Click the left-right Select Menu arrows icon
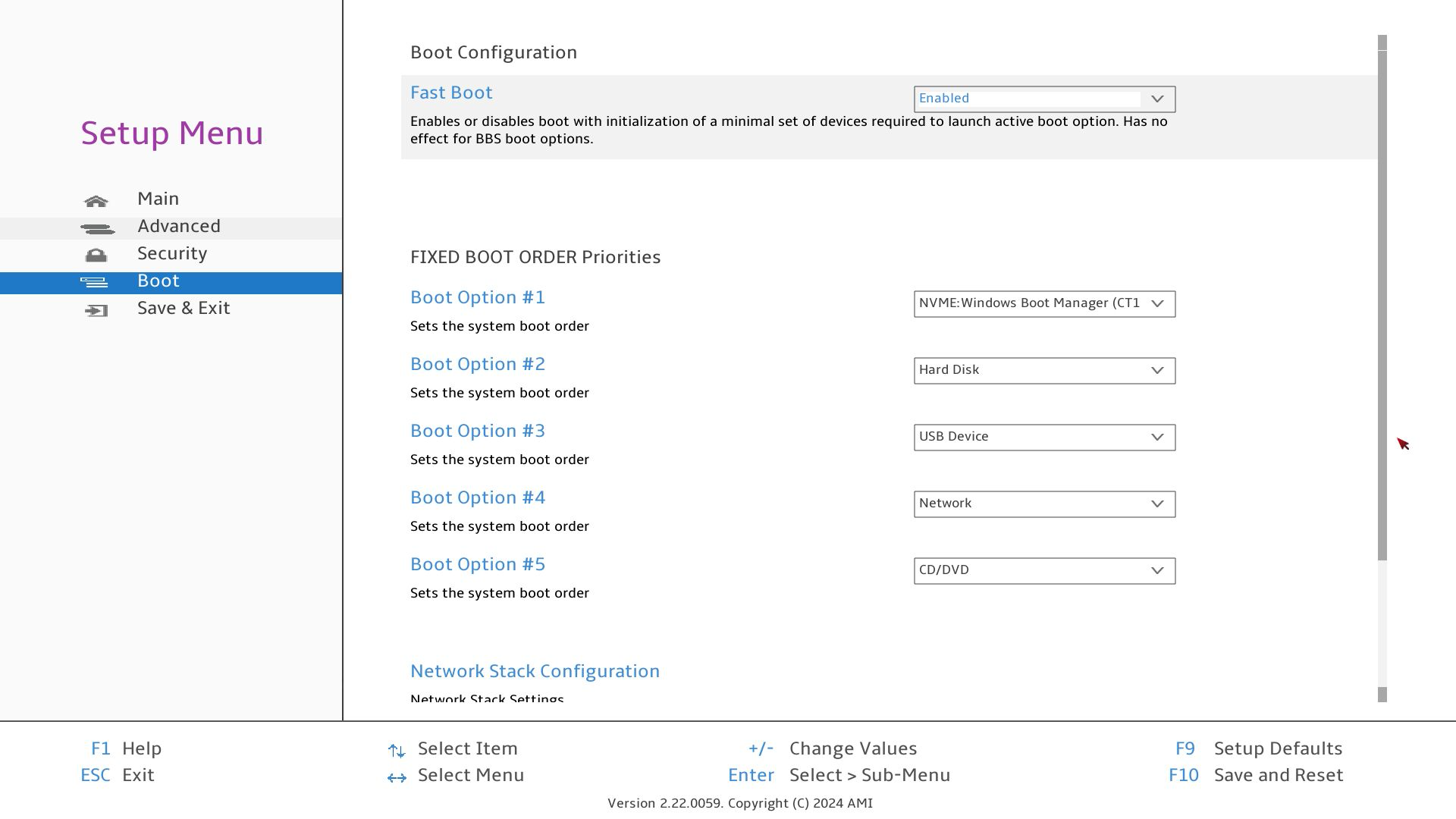1456x819 pixels. click(397, 777)
